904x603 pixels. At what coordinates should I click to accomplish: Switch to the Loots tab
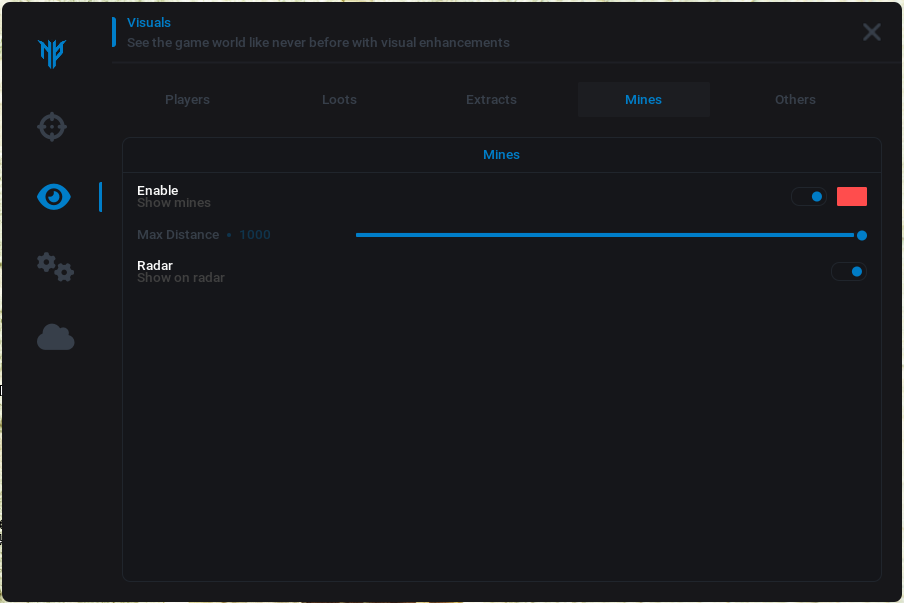tap(339, 100)
